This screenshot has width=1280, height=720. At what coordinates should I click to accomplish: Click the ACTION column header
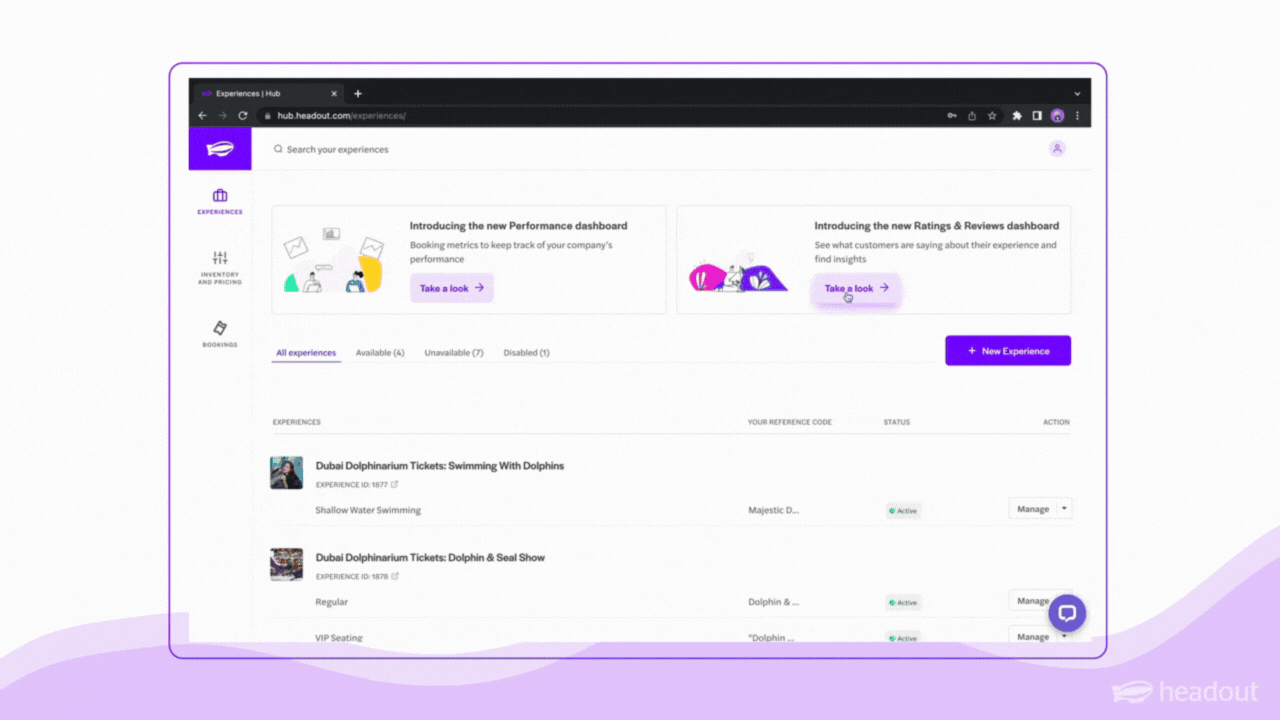point(1056,422)
